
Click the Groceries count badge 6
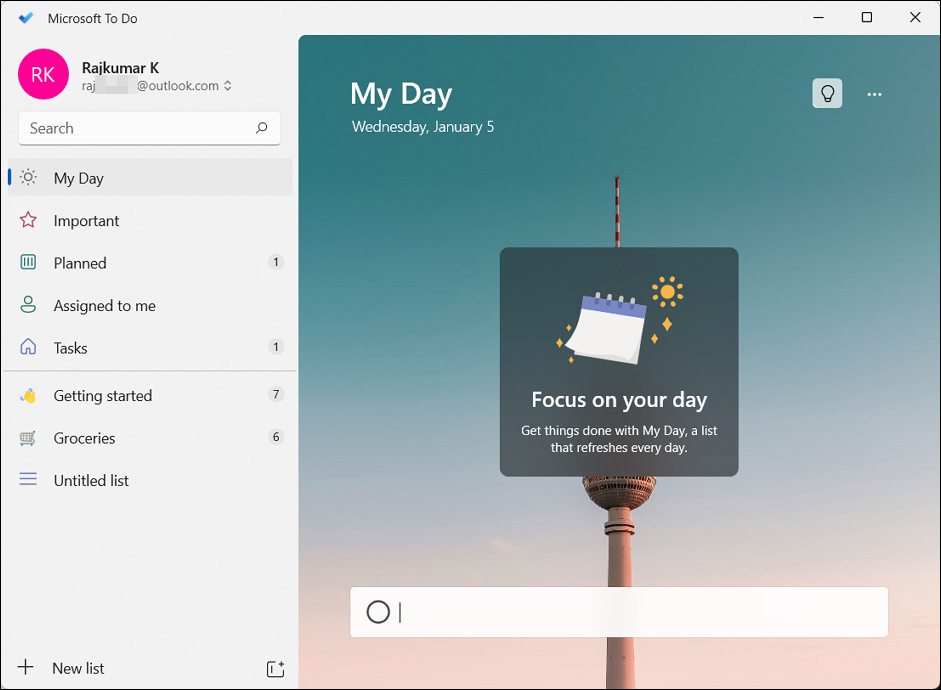click(275, 437)
